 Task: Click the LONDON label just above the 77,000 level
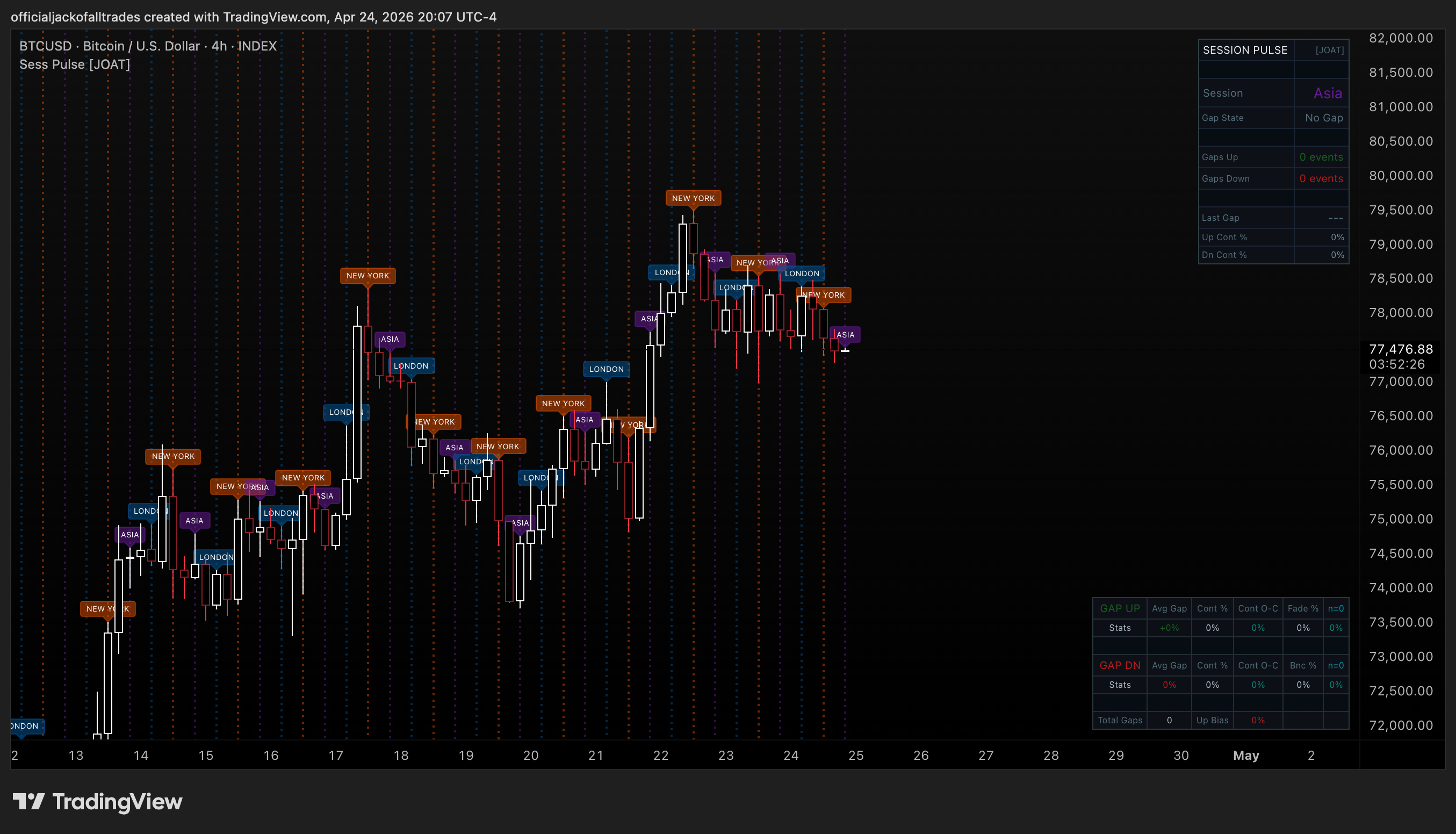607,369
